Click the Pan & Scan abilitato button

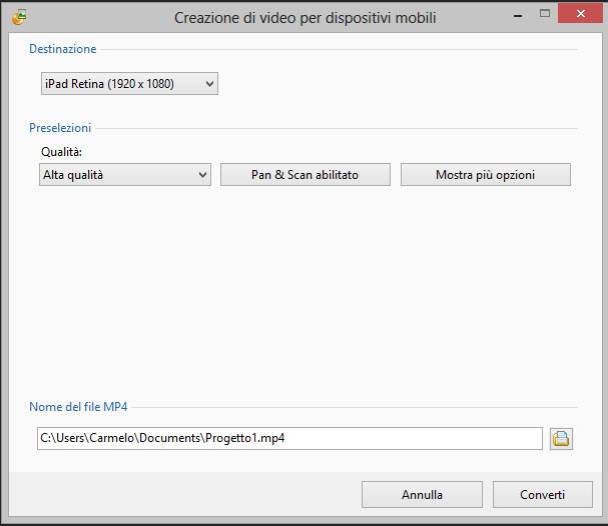tap(305, 174)
